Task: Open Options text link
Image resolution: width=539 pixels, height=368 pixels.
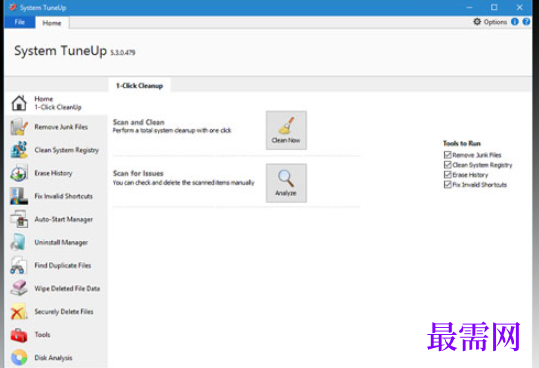Action: click(x=495, y=22)
